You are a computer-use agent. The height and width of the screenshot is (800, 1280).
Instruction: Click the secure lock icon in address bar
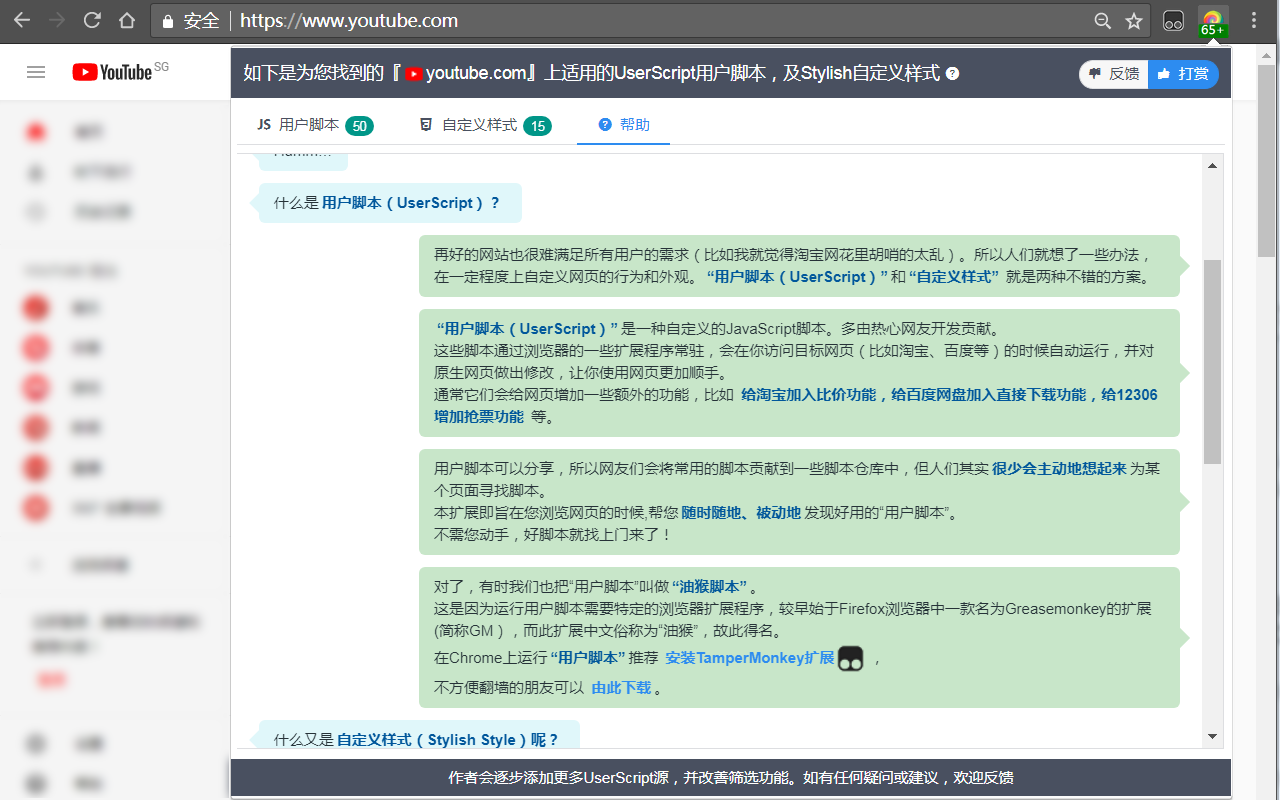167,21
